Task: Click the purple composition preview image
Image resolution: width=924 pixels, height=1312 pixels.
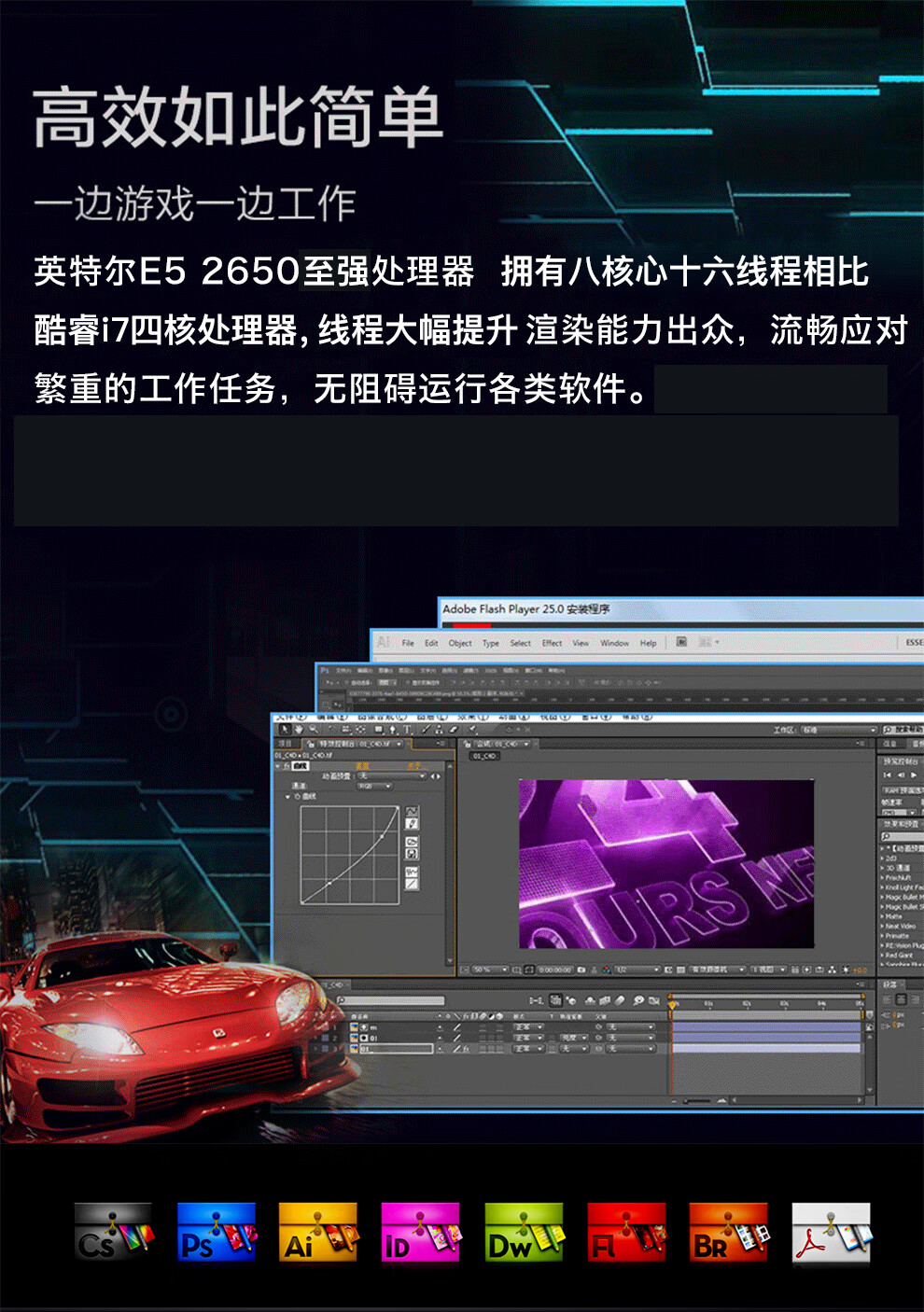Action: 666,864
